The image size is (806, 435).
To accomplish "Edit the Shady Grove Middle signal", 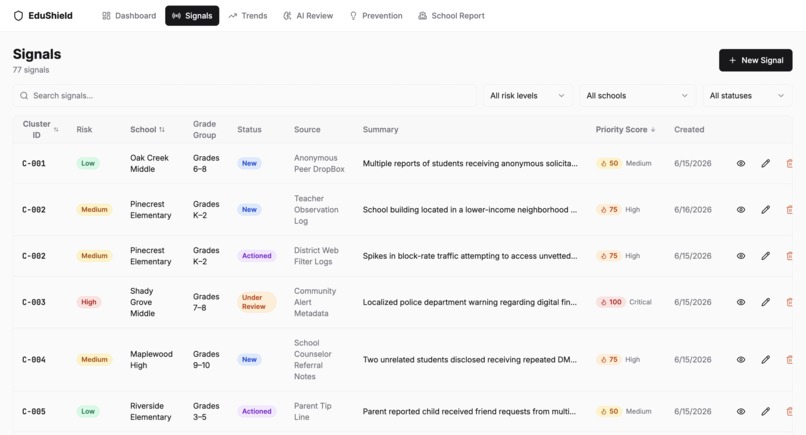I will [x=765, y=302].
